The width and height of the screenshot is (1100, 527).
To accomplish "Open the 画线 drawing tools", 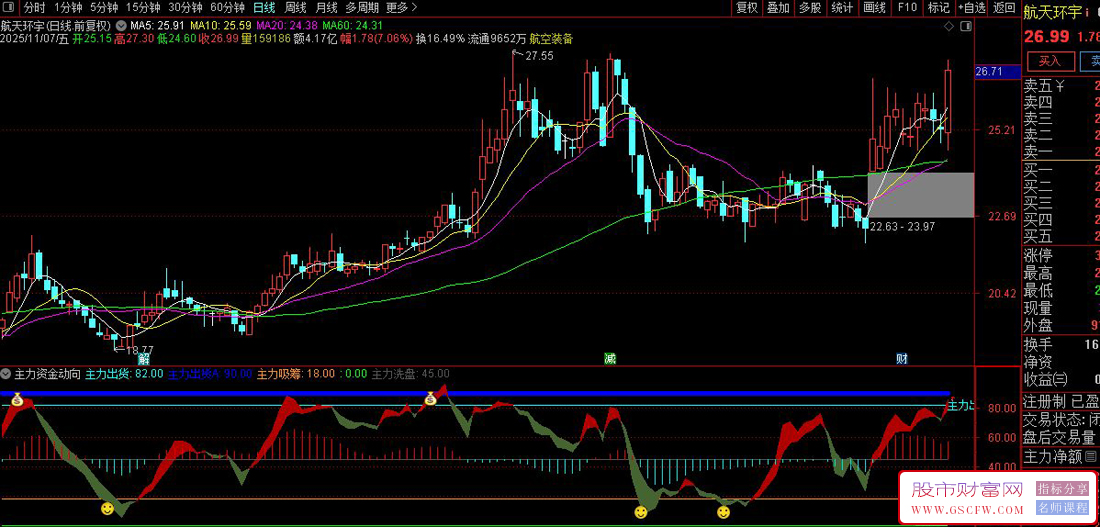I will coord(874,8).
